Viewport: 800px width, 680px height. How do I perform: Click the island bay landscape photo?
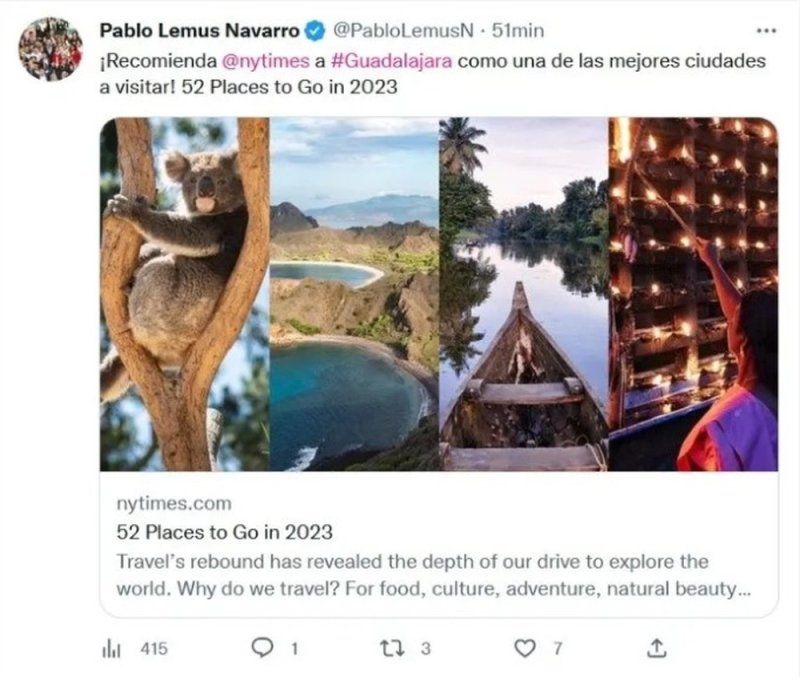(354, 294)
